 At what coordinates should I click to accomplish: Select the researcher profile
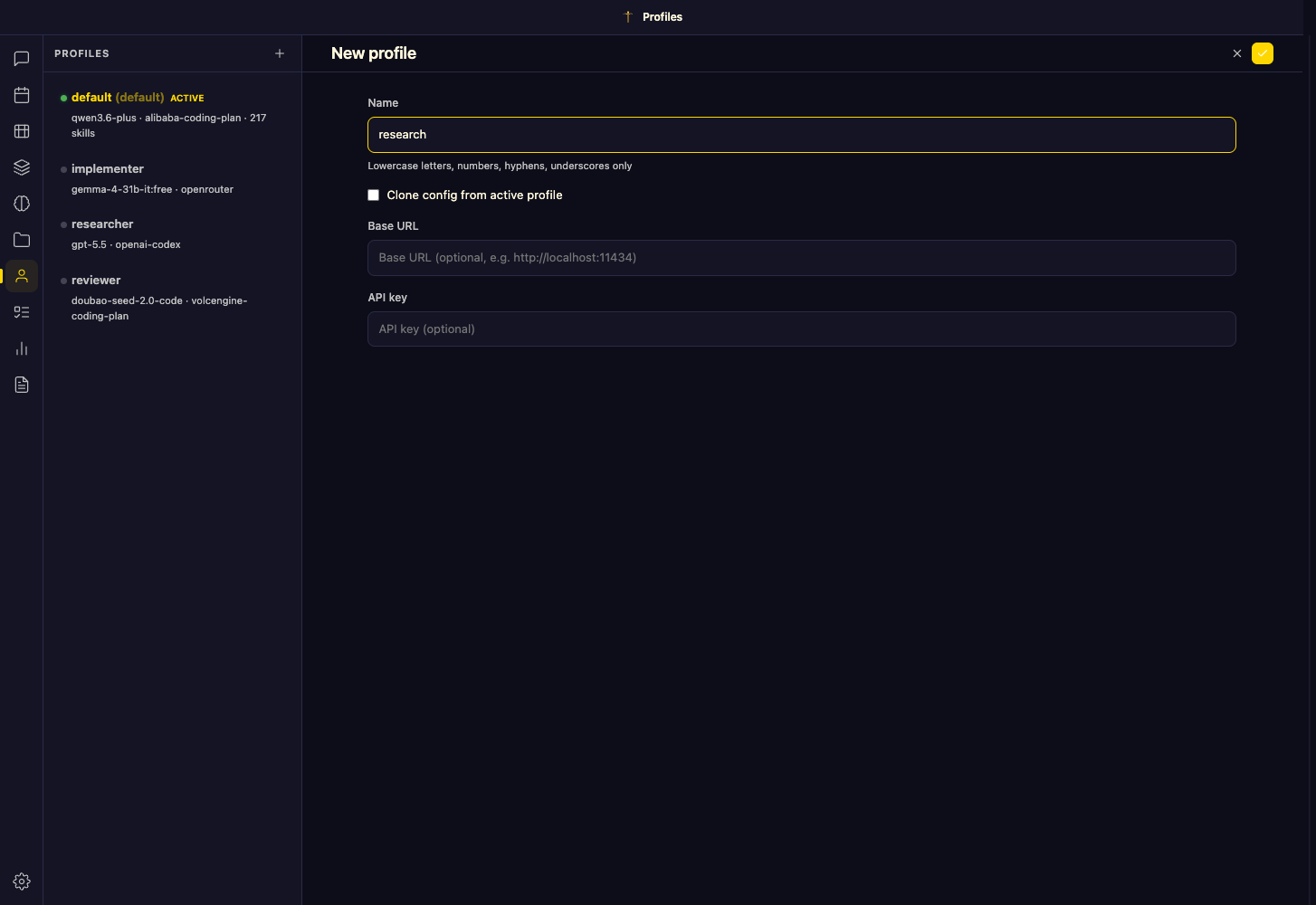point(172,233)
